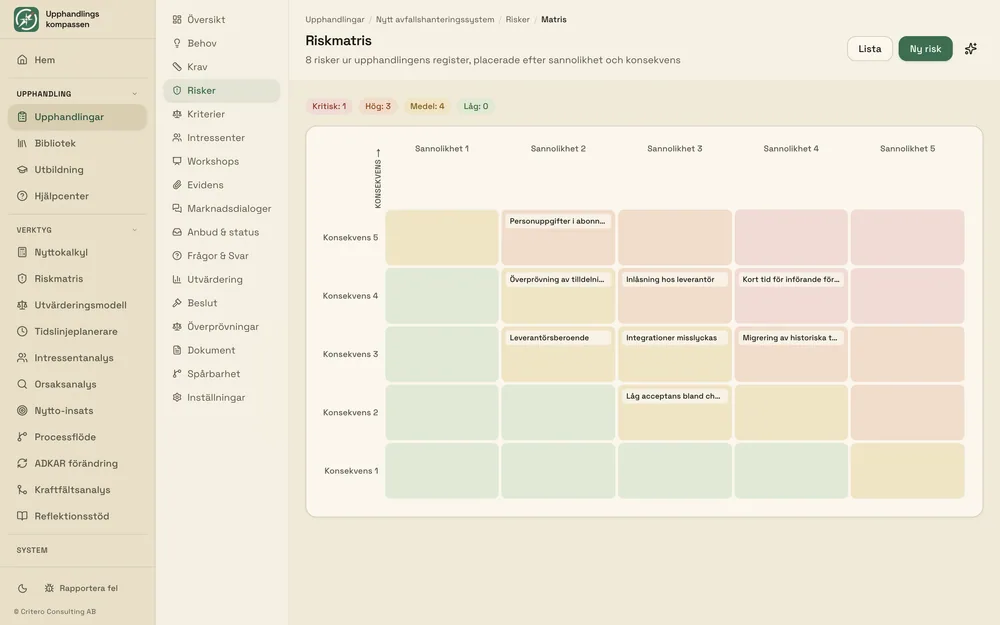The width and height of the screenshot is (1000, 625).
Task: Toggle dark mode with the moon icon
Action: click(22, 589)
